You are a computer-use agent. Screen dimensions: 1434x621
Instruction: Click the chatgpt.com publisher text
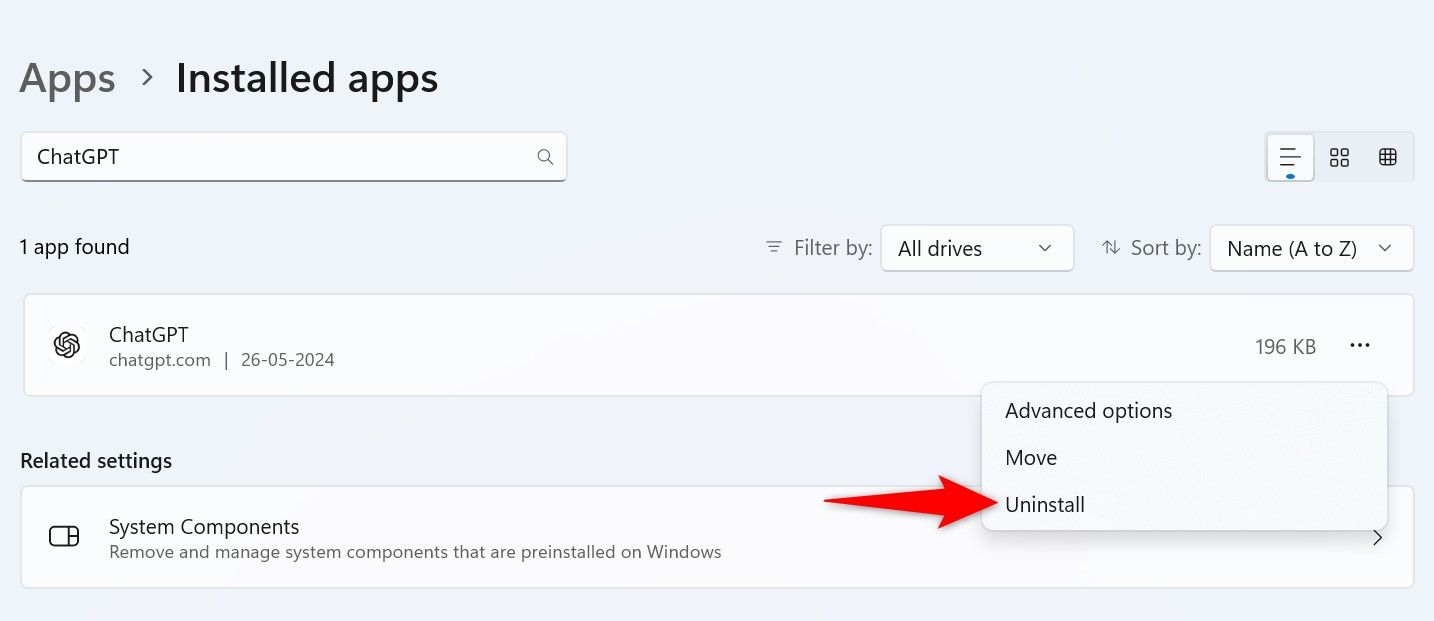tap(160, 360)
